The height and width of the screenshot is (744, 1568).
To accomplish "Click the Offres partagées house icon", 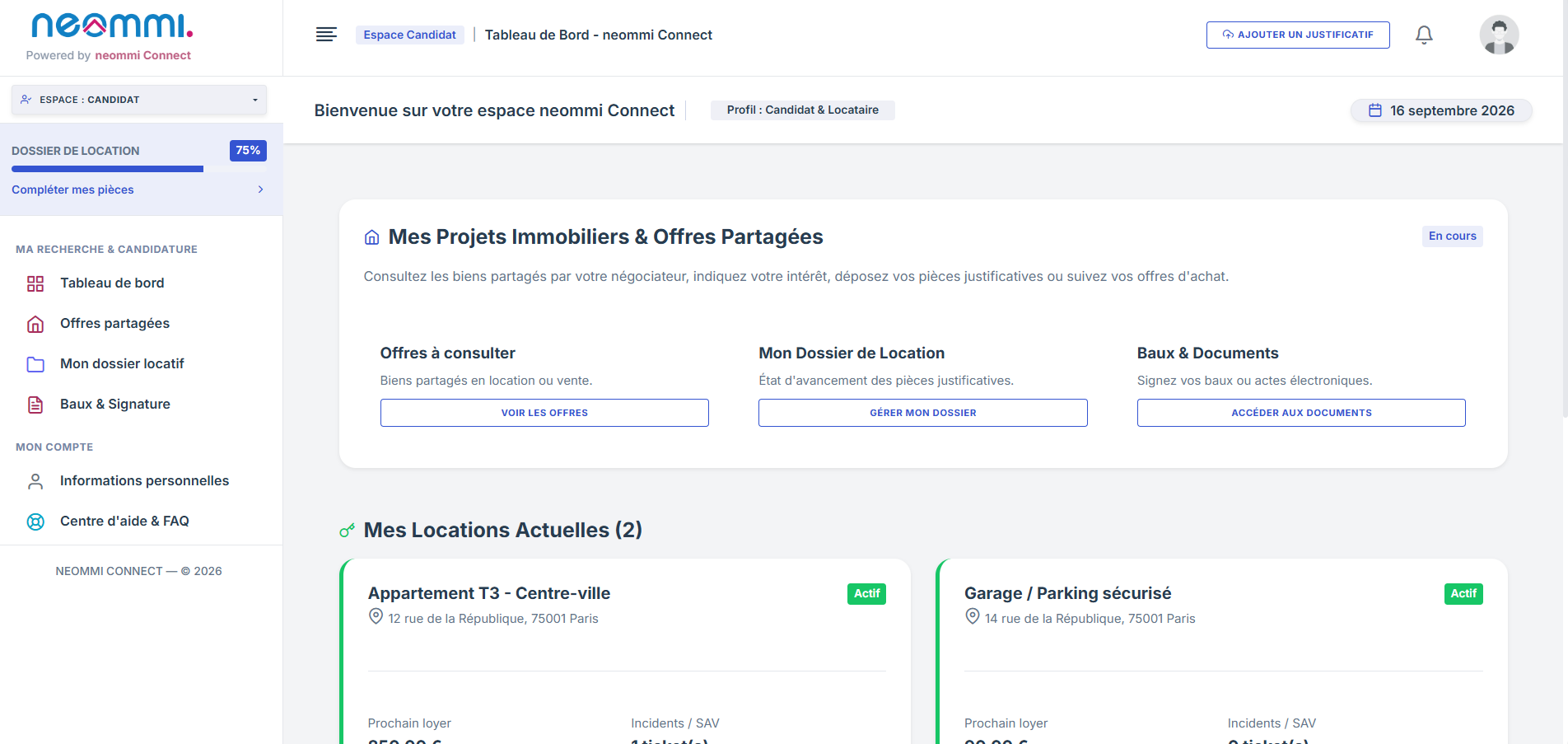I will coord(35,324).
